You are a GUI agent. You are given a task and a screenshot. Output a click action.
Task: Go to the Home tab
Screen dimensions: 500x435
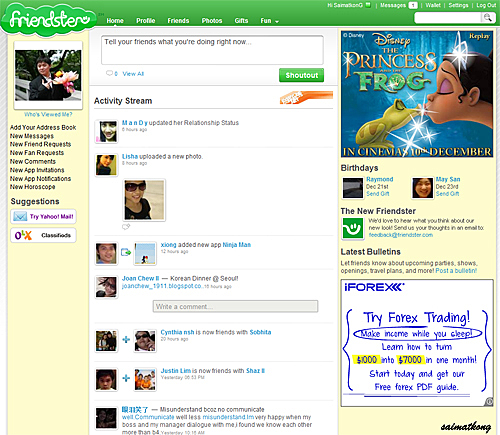click(115, 21)
